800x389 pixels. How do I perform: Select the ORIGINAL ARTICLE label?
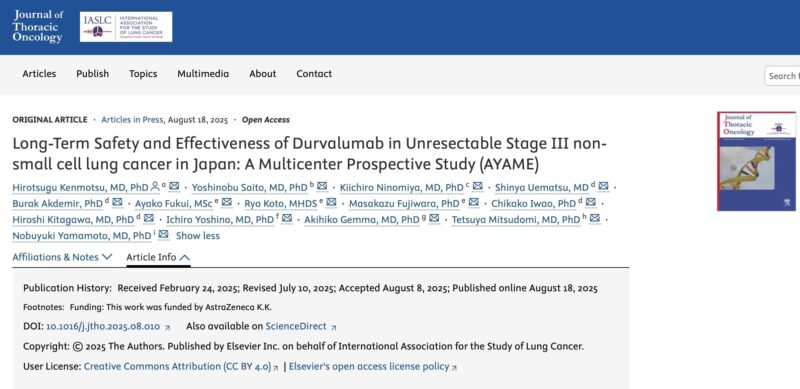point(50,120)
